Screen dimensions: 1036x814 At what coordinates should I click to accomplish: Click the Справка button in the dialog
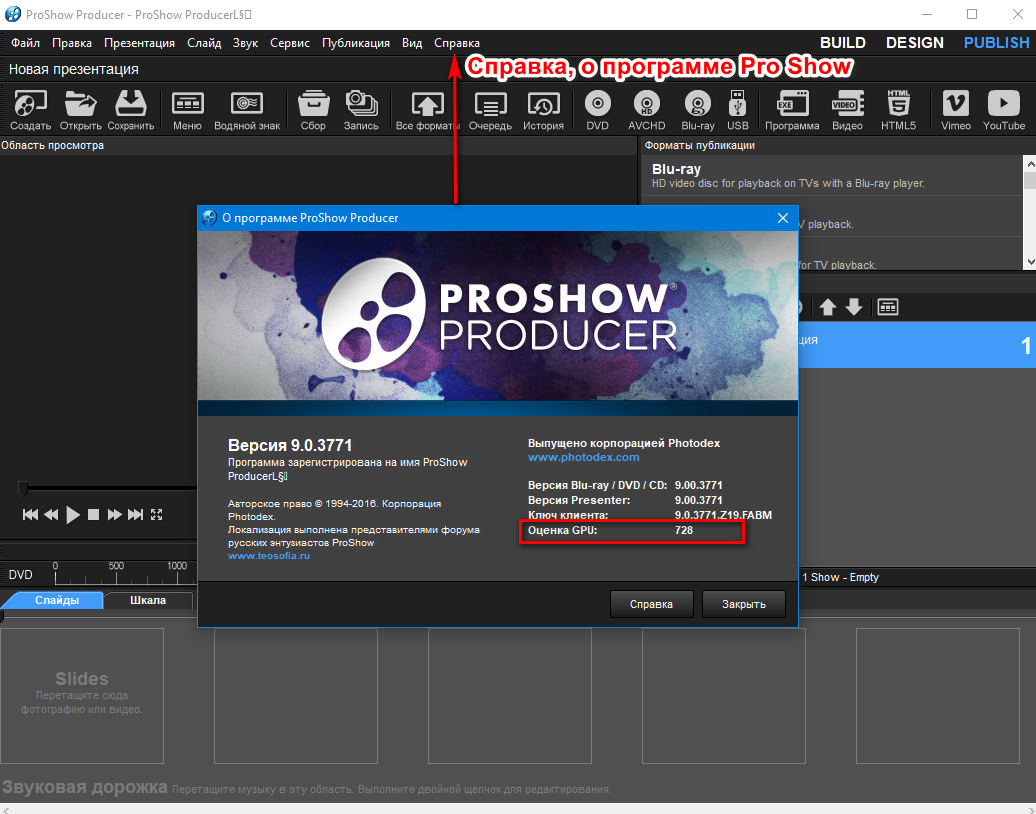click(651, 604)
